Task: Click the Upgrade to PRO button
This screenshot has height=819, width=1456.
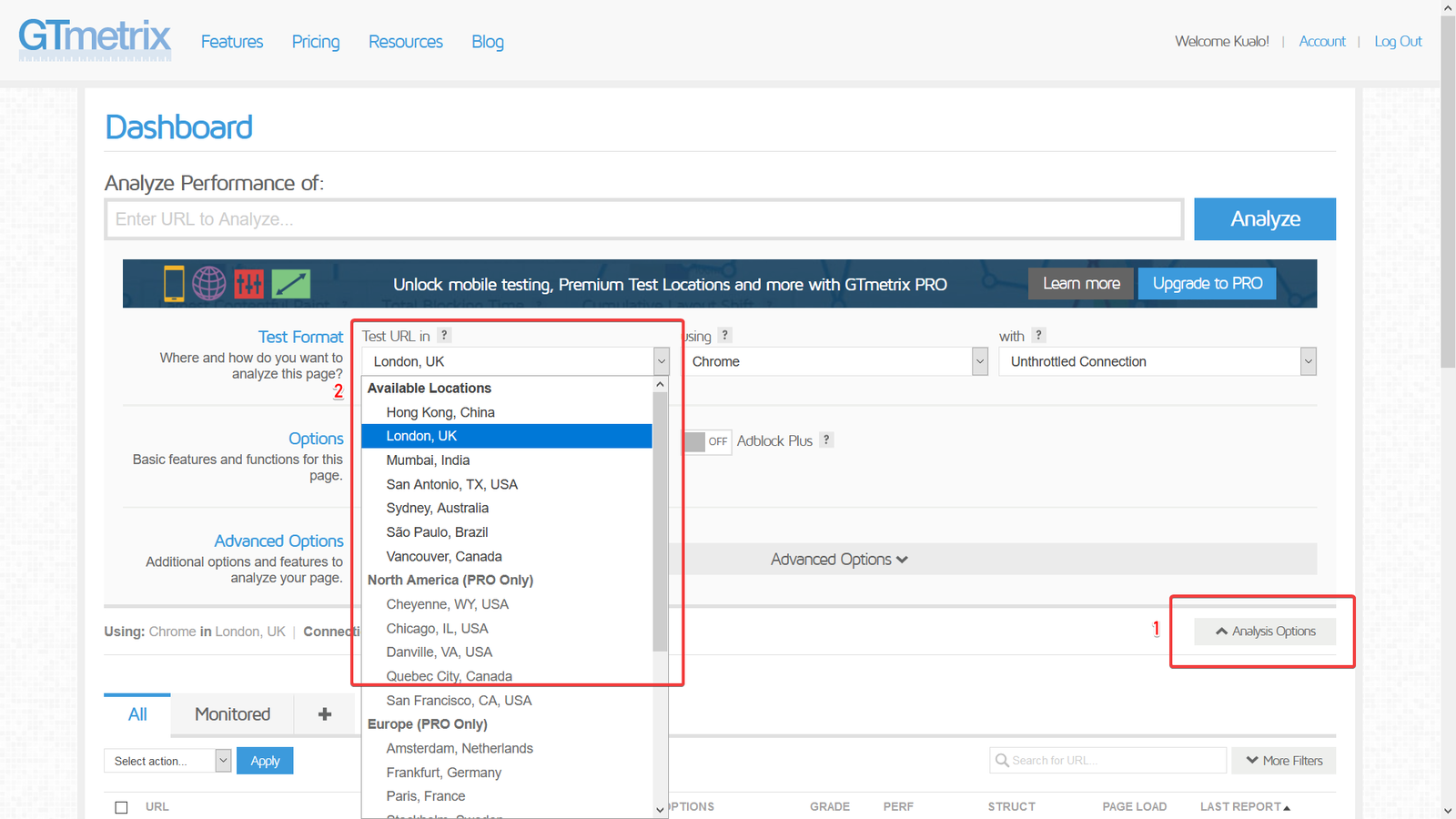Action: (x=1208, y=284)
